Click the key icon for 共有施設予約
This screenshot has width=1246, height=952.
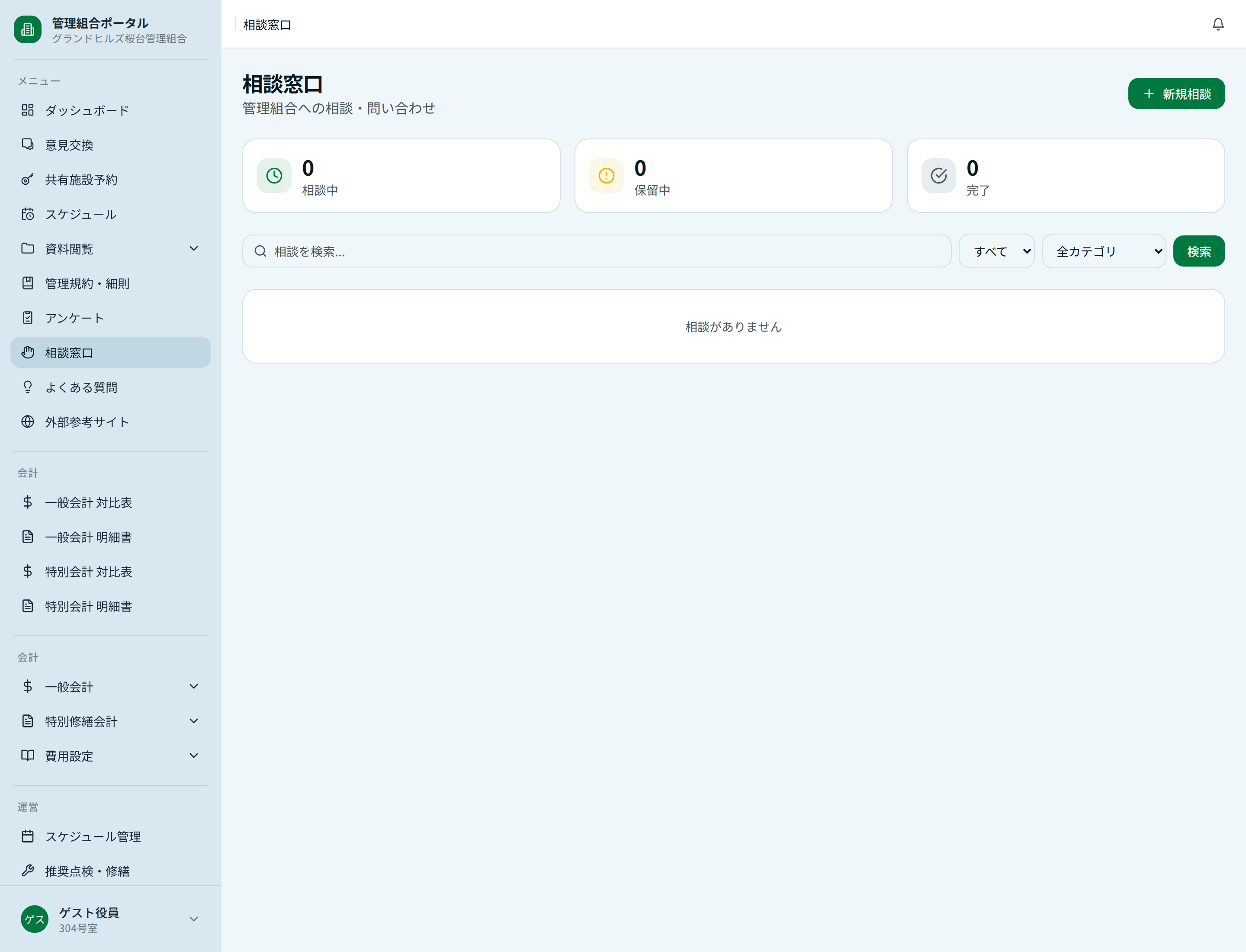pos(28,180)
